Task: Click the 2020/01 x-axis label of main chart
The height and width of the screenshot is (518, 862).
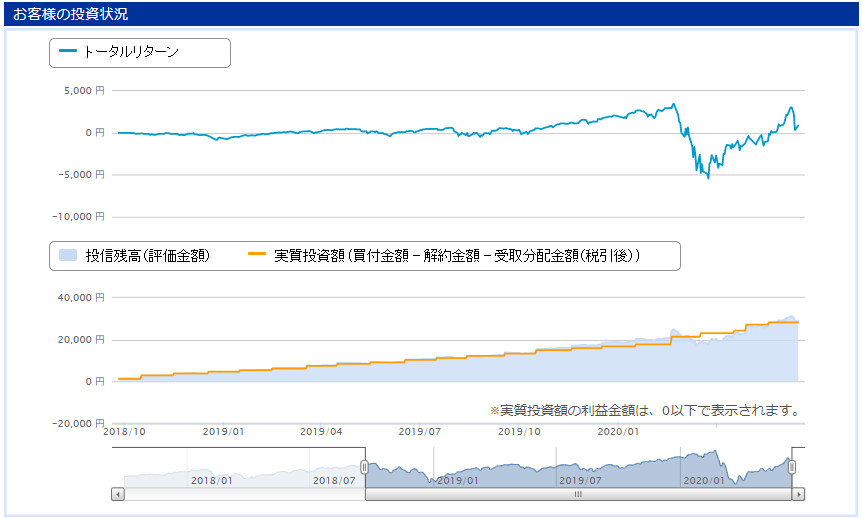Action: [x=618, y=432]
